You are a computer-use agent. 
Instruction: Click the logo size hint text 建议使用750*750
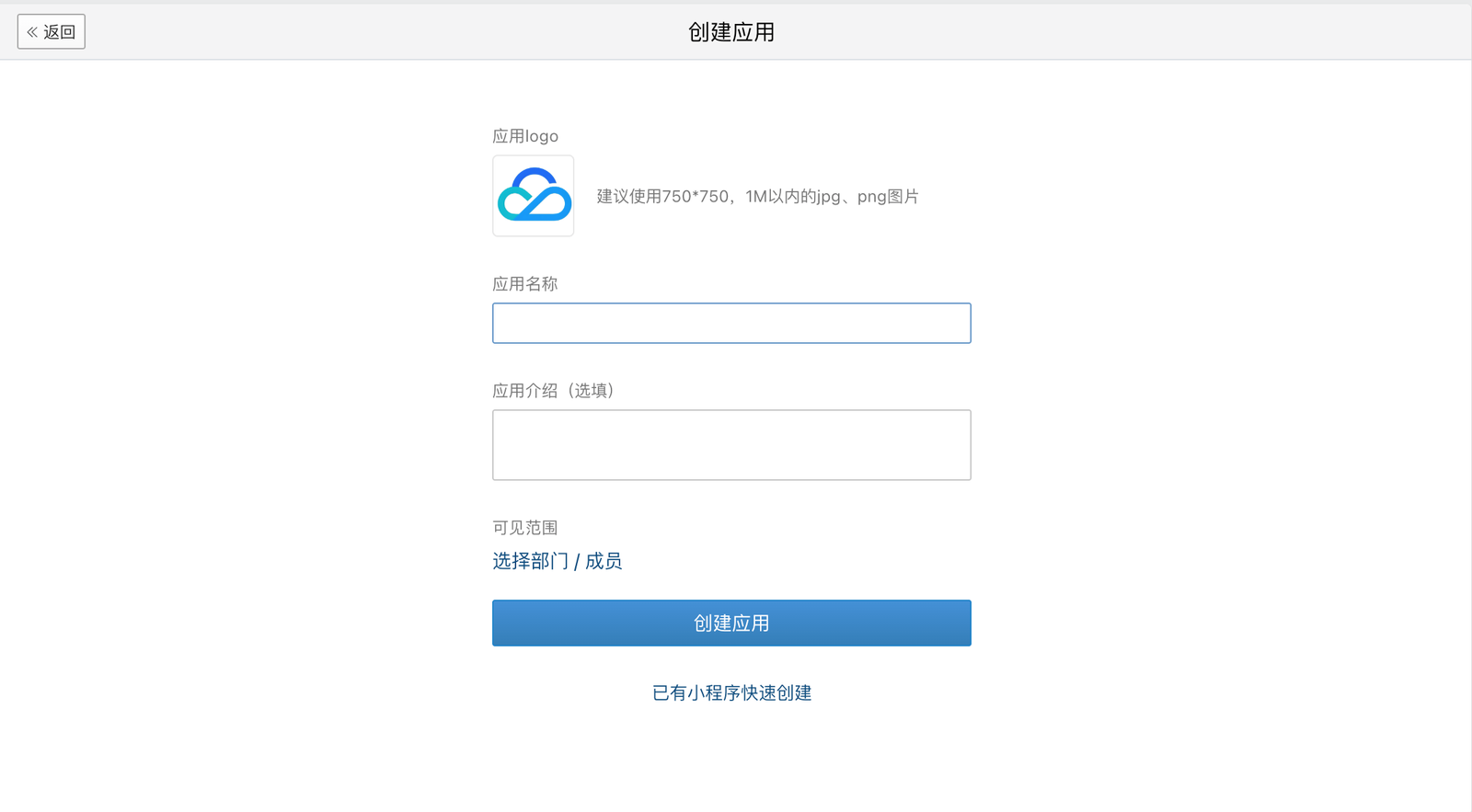tap(663, 197)
